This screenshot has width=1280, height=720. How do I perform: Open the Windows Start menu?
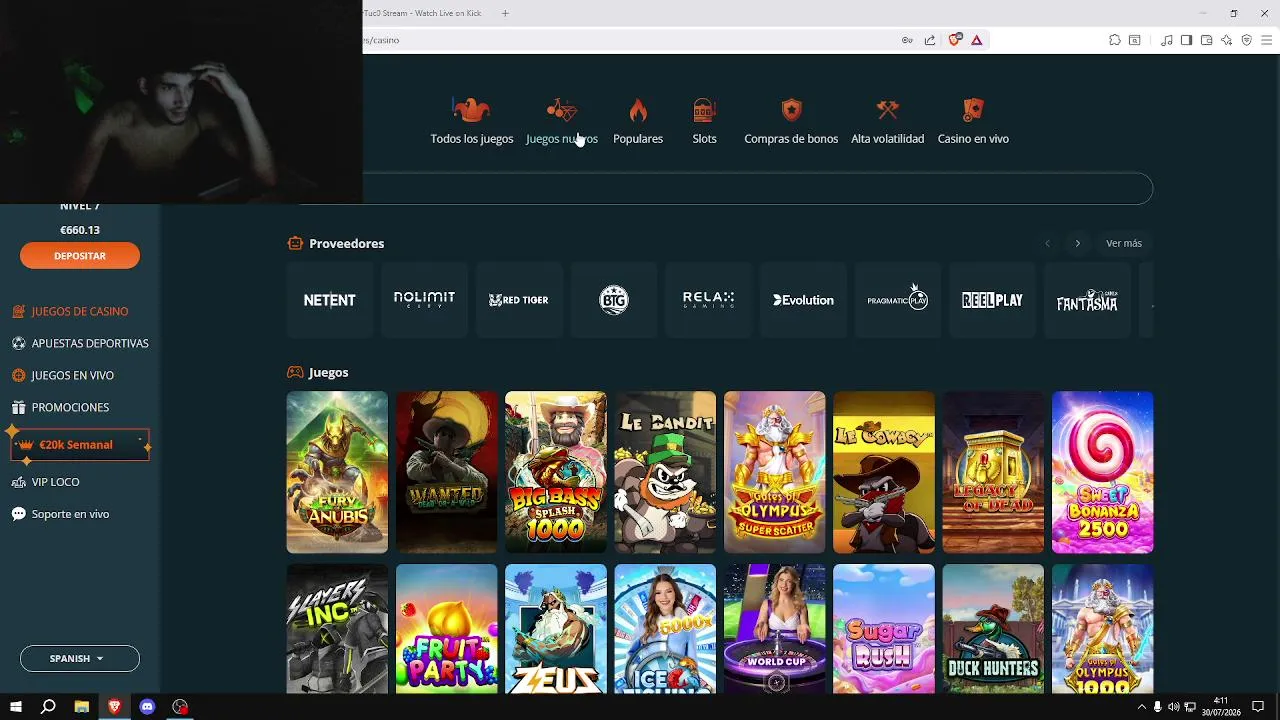16,707
